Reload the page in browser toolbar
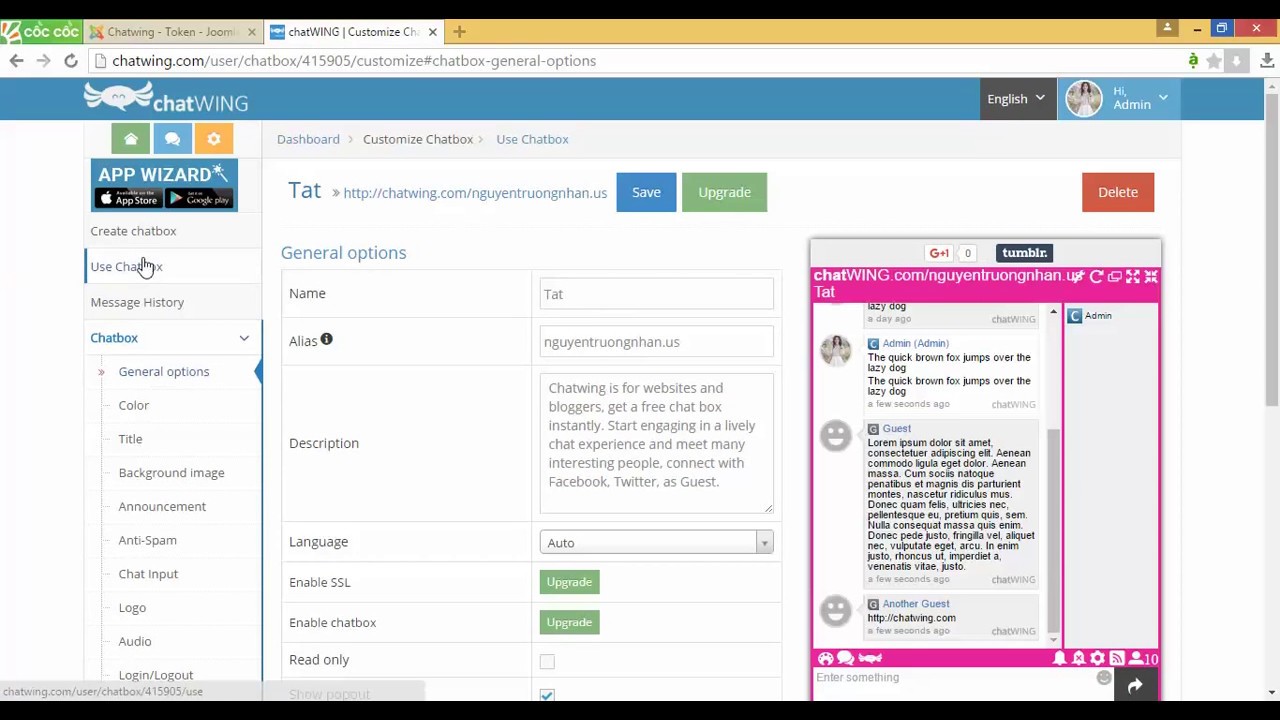 pos(70,61)
